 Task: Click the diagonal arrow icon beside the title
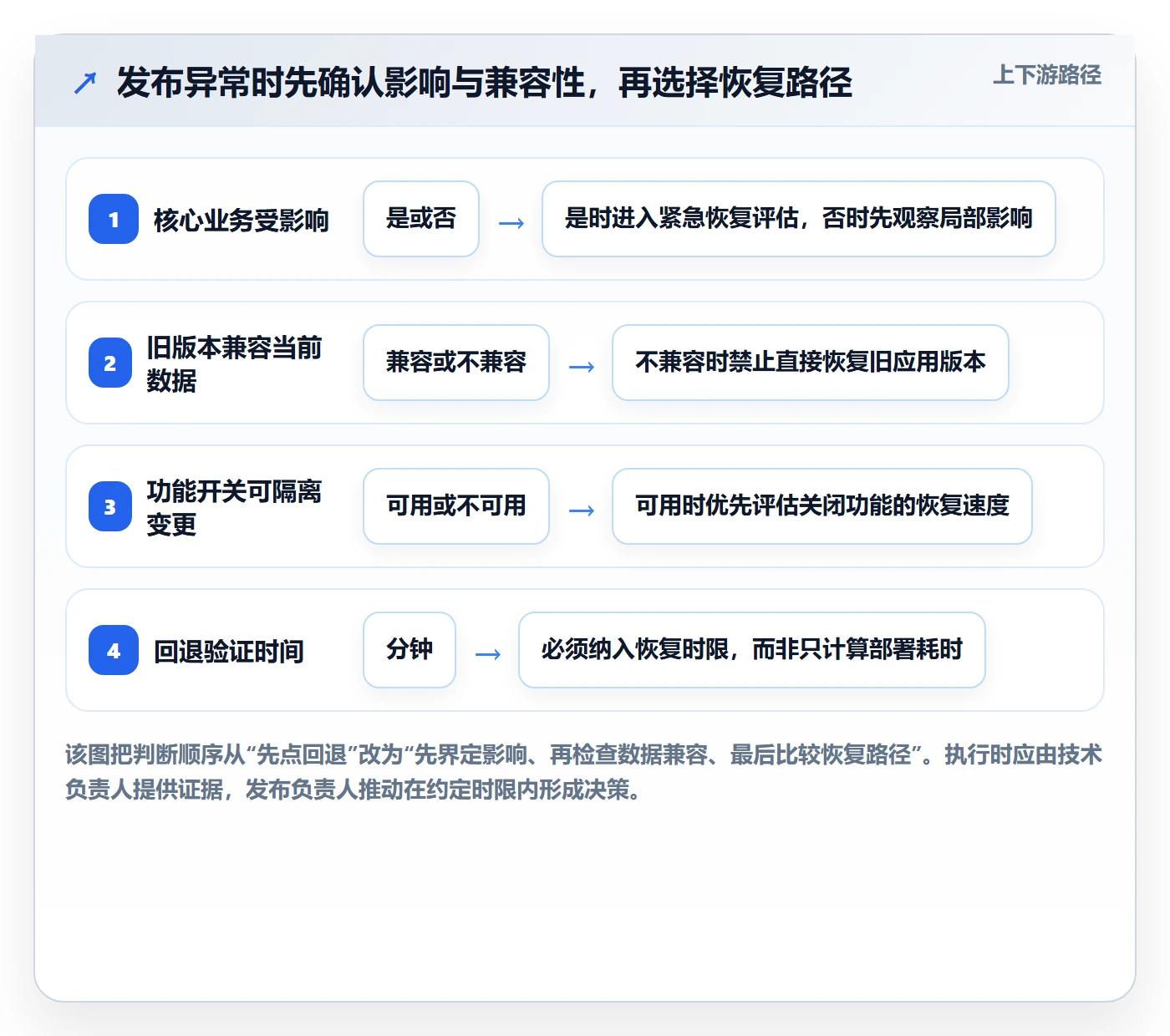click(85, 83)
